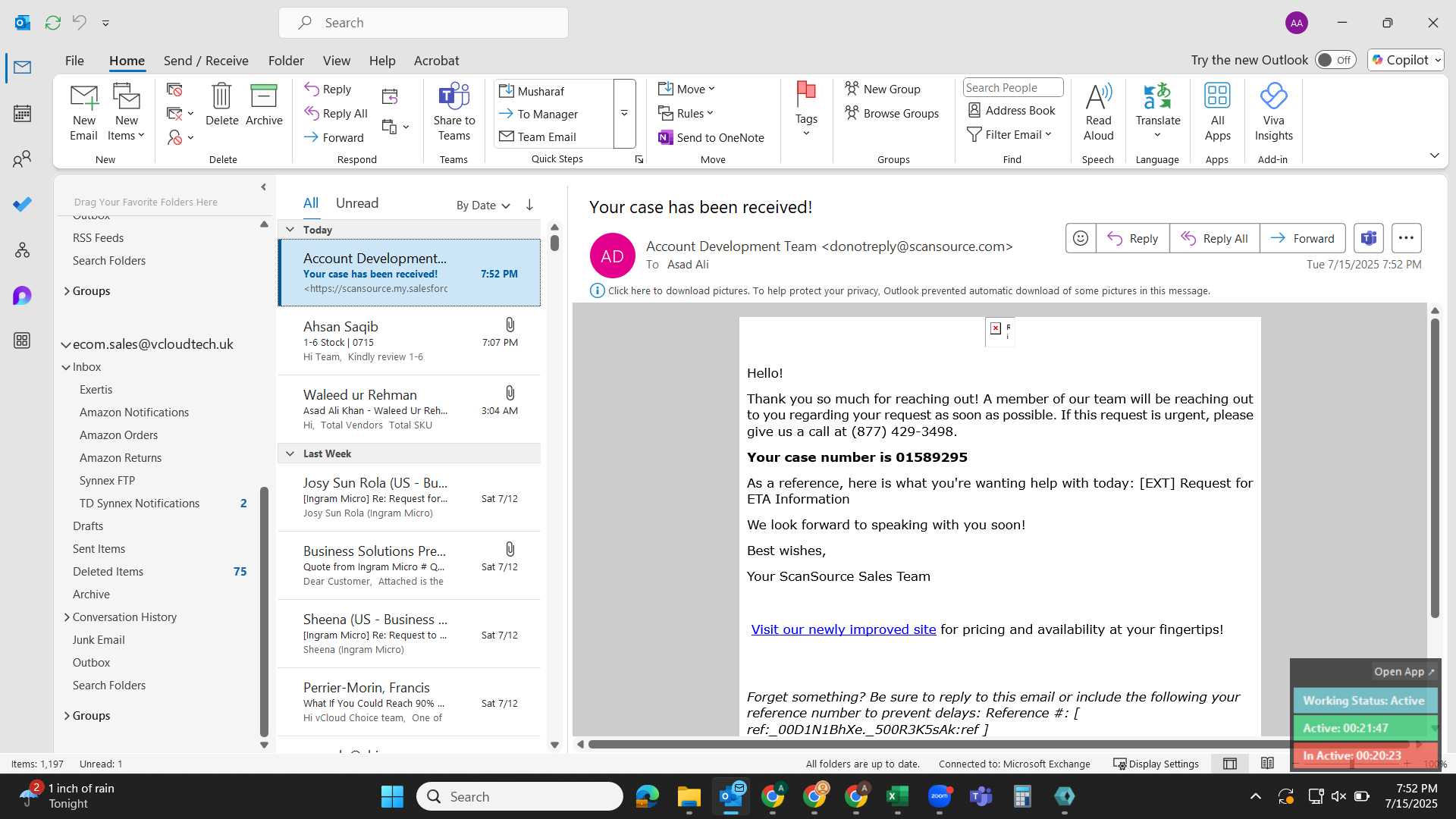This screenshot has height=819, width=1456.
Task: Click the Ignore conversation icon
Action: [174, 90]
